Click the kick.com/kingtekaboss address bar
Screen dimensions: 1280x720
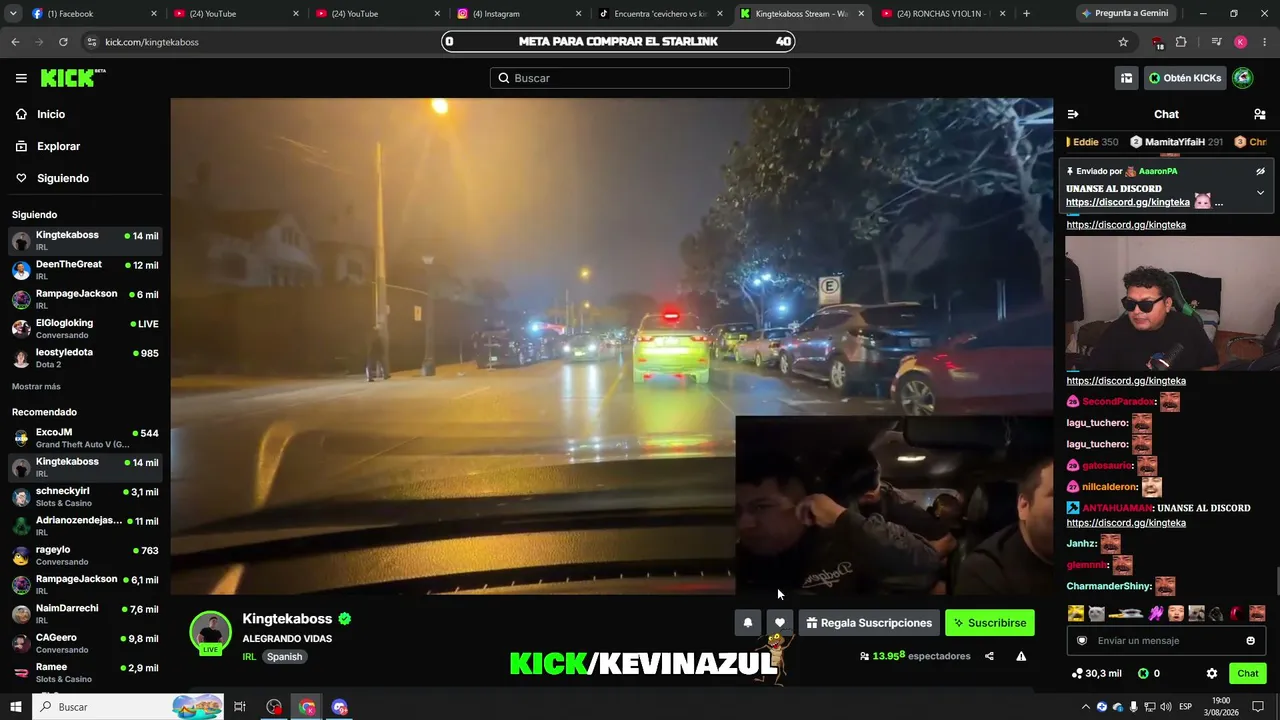click(x=152, y=42)
